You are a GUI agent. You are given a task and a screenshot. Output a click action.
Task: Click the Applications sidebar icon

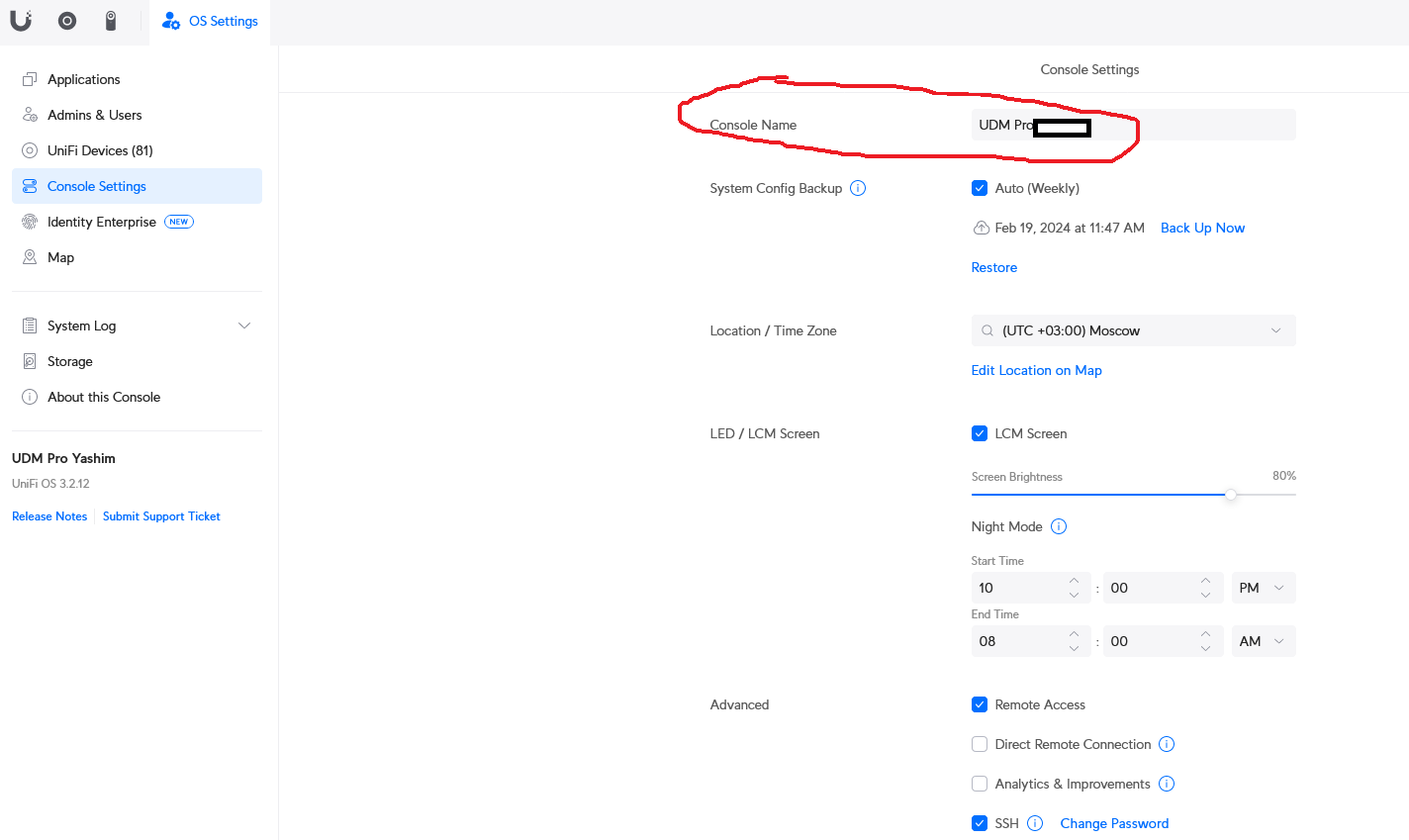click(x=30, y=79)
